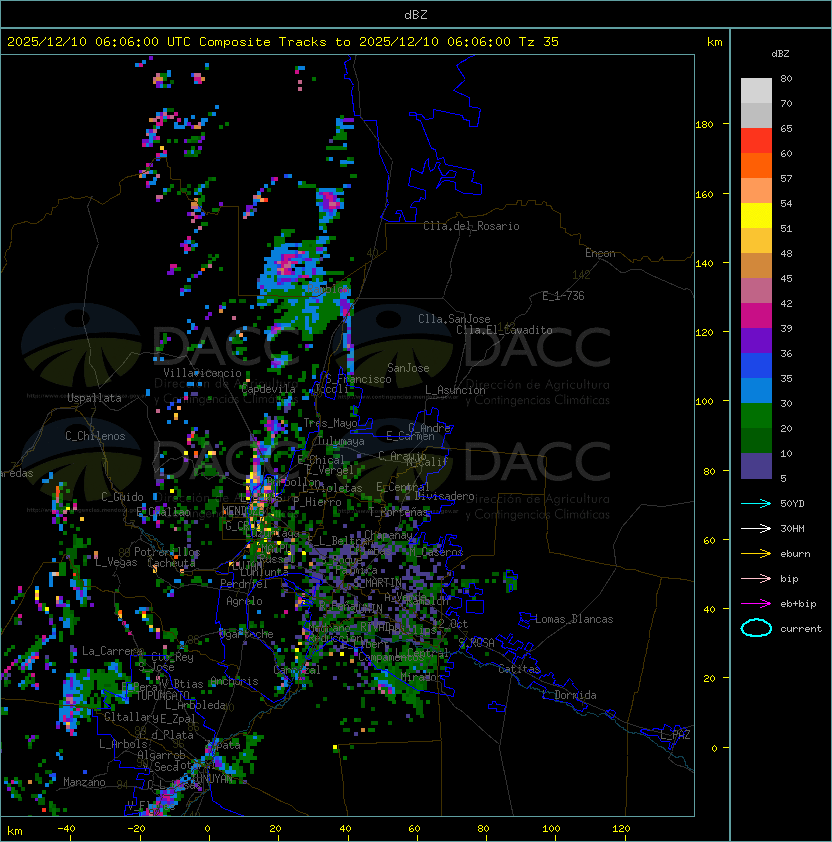Click the 'Catitas' map label
The height and width of the screenshot is (842, 832).
[x=519, y=670]
